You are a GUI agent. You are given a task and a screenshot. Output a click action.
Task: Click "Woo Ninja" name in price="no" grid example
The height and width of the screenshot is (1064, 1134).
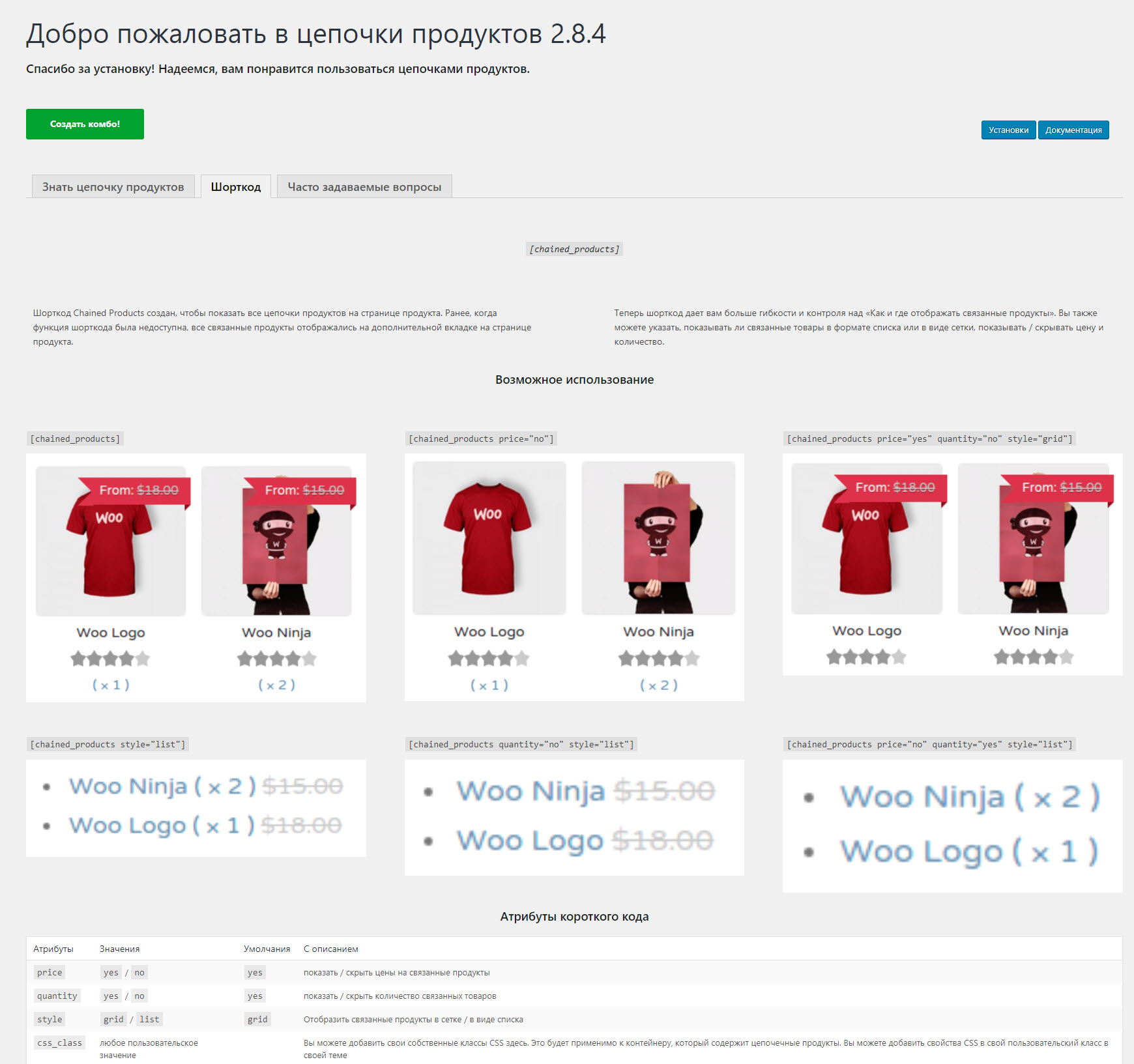[658, 631]
